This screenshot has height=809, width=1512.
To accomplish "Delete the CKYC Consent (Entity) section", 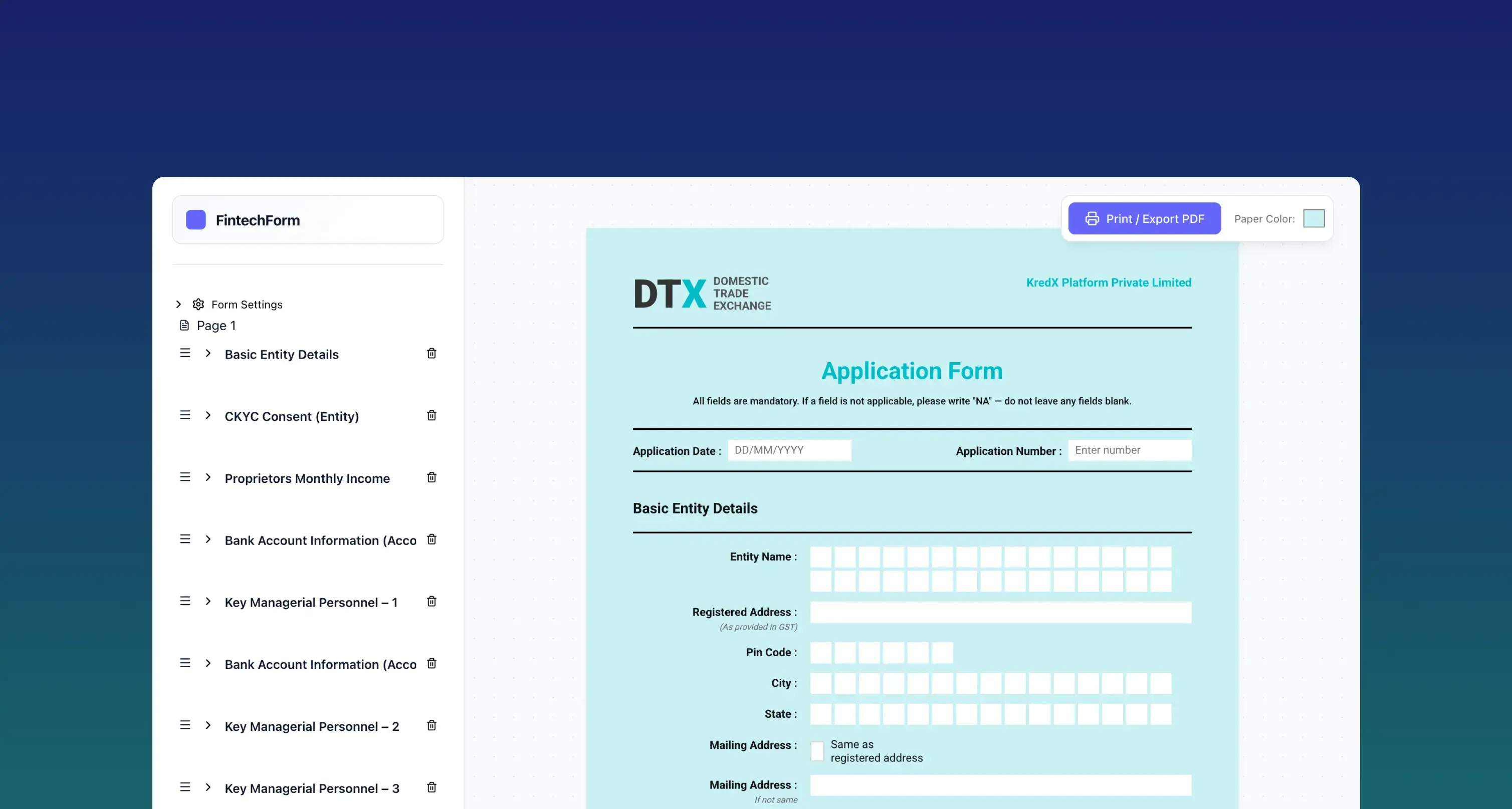I will 431,415.
